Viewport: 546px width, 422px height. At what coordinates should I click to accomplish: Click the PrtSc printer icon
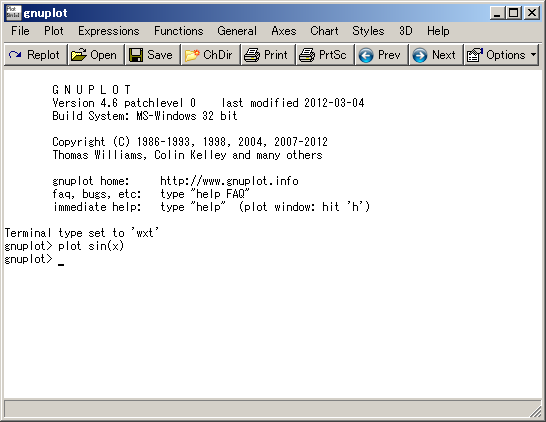307,55
